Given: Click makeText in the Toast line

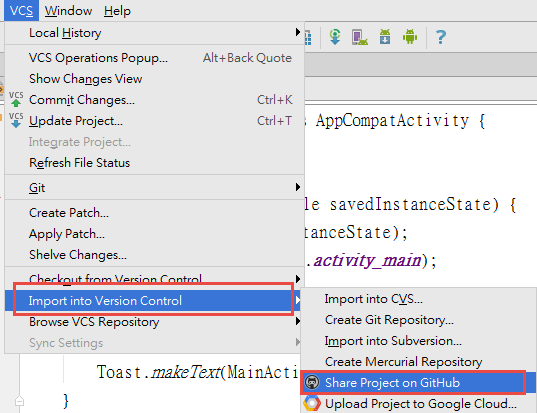Looking at the screenshot, I should [x=186, y=372].
